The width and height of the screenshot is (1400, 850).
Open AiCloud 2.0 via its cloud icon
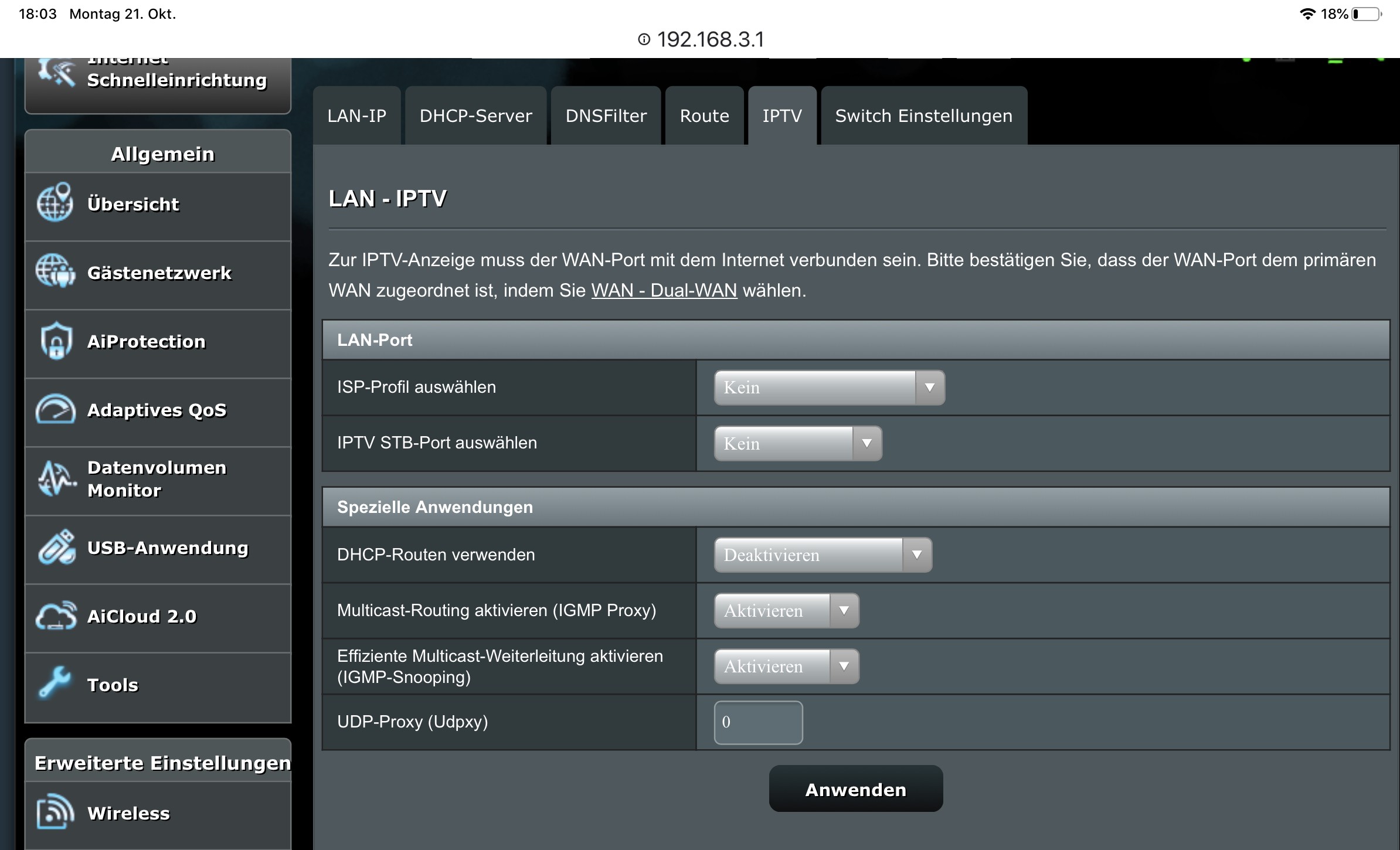click(56, 616)
